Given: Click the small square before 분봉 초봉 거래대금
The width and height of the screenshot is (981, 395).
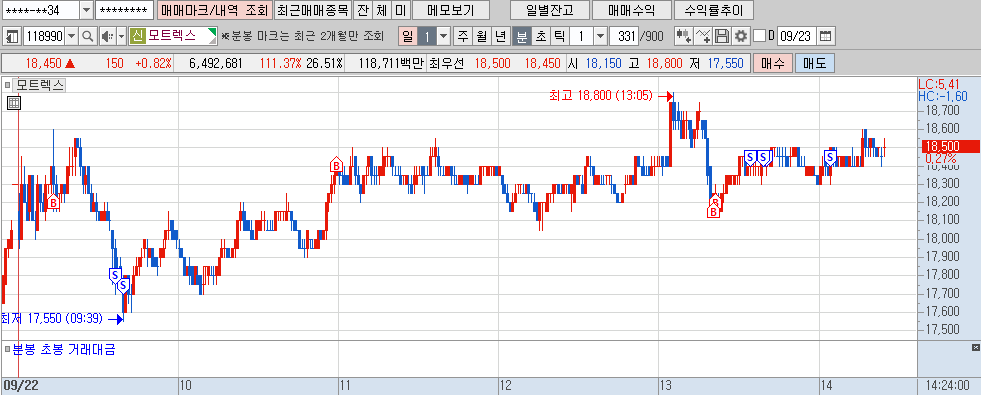Looking at the screenshot, I should click(x=7, y=349).
